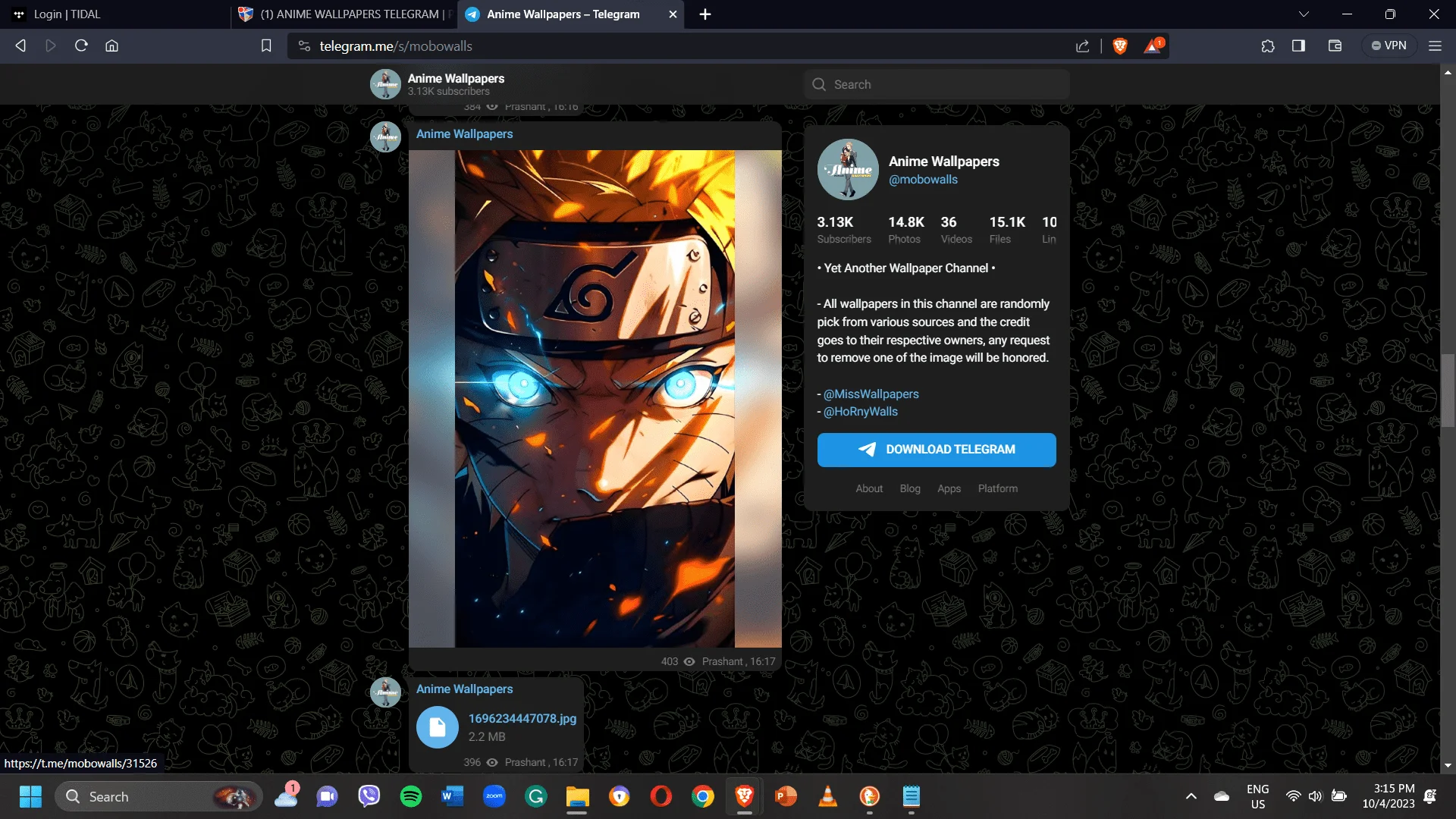Viewport: 1456px width, 819px height.
Task: Go back to the previous page
Action: 20,45
